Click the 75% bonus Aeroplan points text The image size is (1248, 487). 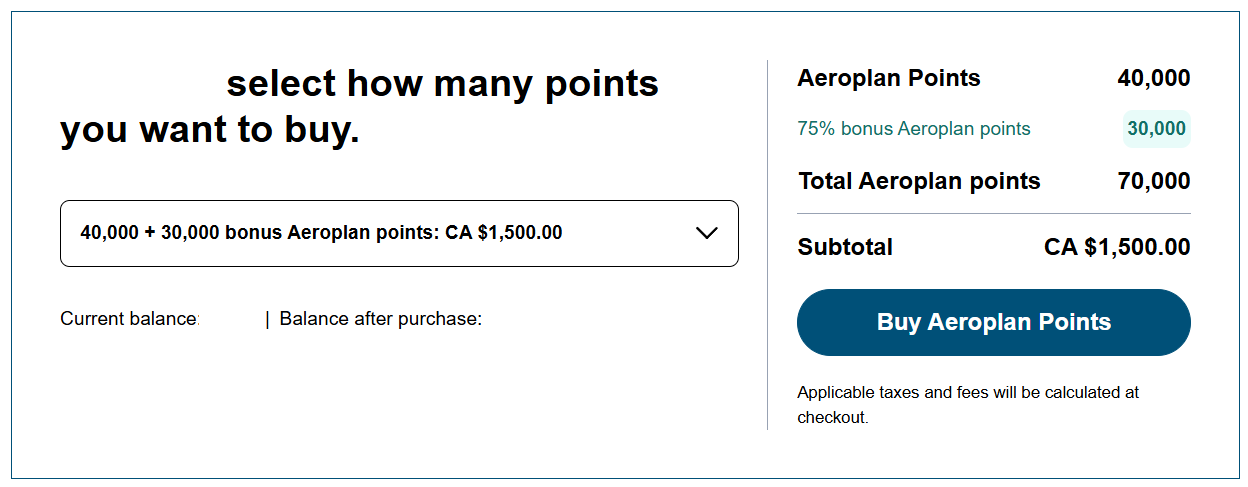(913, 129)
